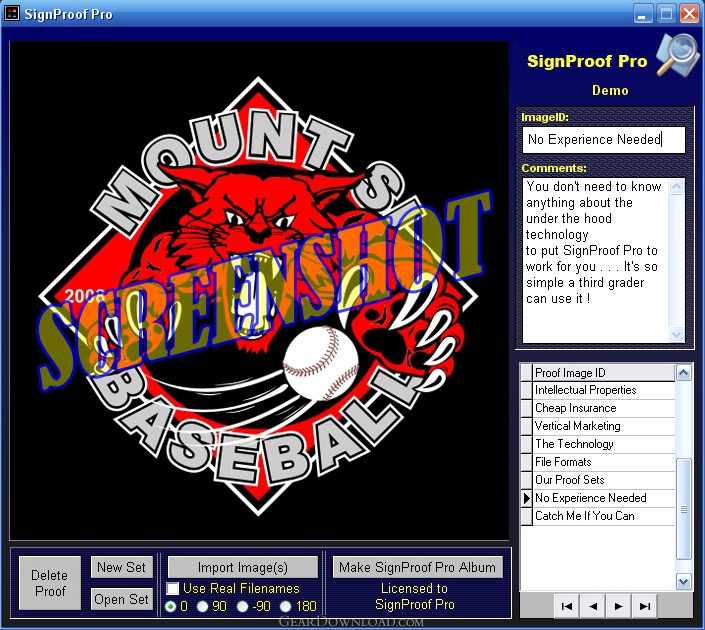The height and width of the screenshot is (630, 705).
Task: Go to the first proof record
Action: [x=567, y=606]
